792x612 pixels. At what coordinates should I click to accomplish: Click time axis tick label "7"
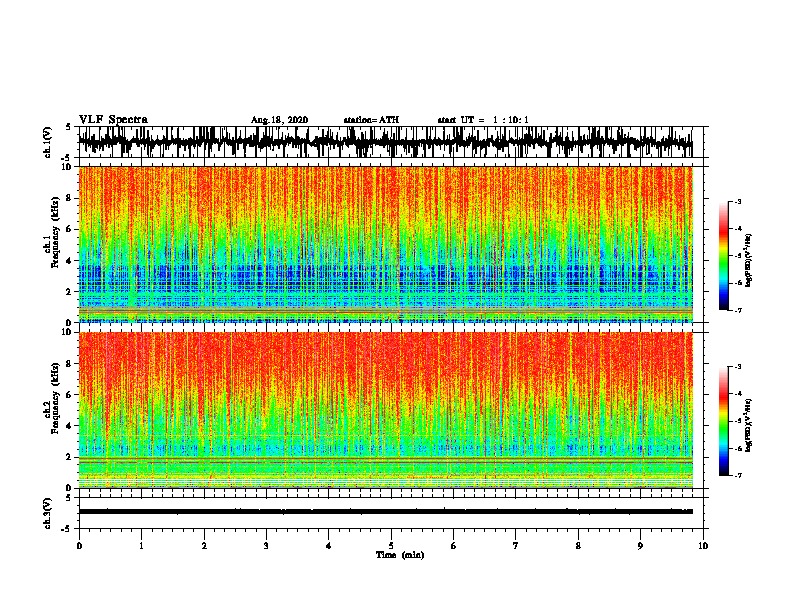click(x=516, y=546)
